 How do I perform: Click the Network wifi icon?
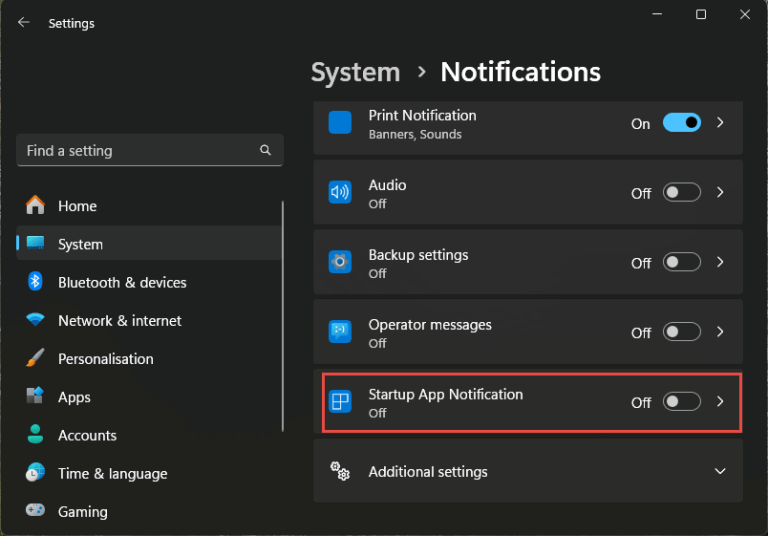coord(35,319)
